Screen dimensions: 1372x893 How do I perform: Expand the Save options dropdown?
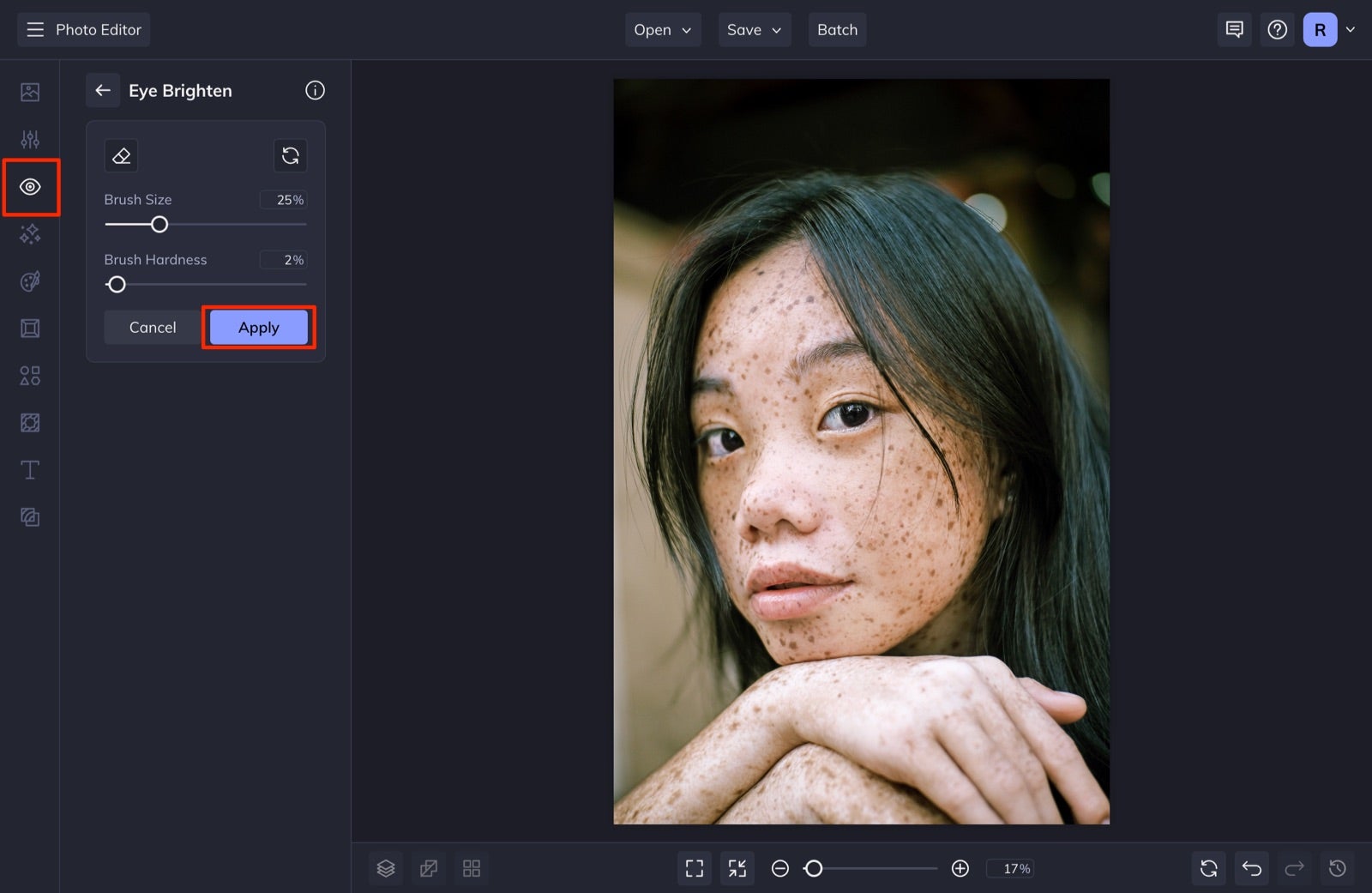(x=754, y=29)
